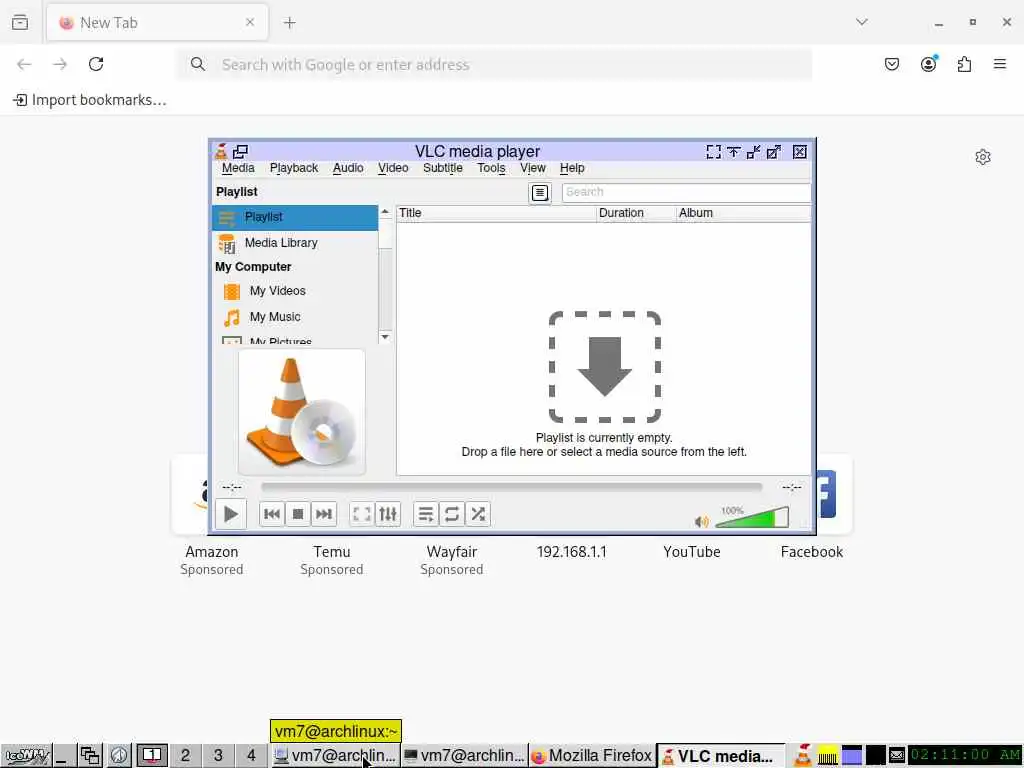
Task: Open the Audio menu in VLC
Action: coord(348,168)
